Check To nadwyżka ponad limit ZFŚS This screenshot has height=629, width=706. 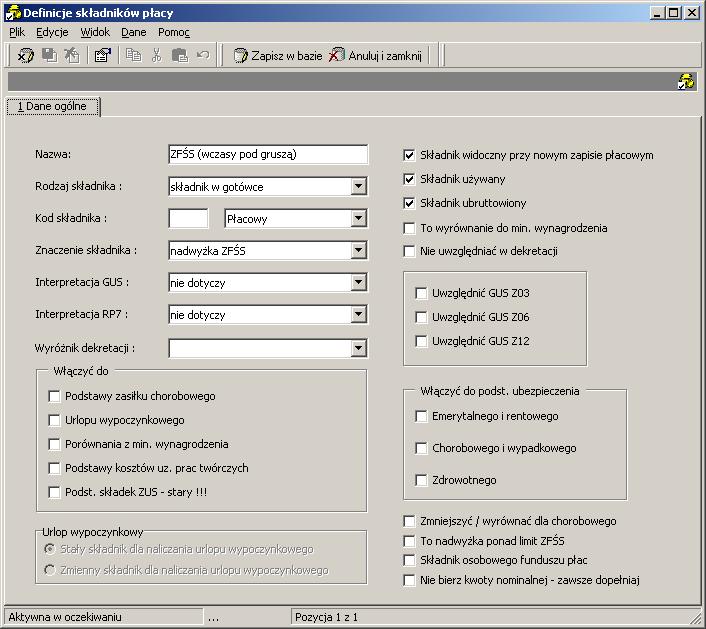pos(409,541)
